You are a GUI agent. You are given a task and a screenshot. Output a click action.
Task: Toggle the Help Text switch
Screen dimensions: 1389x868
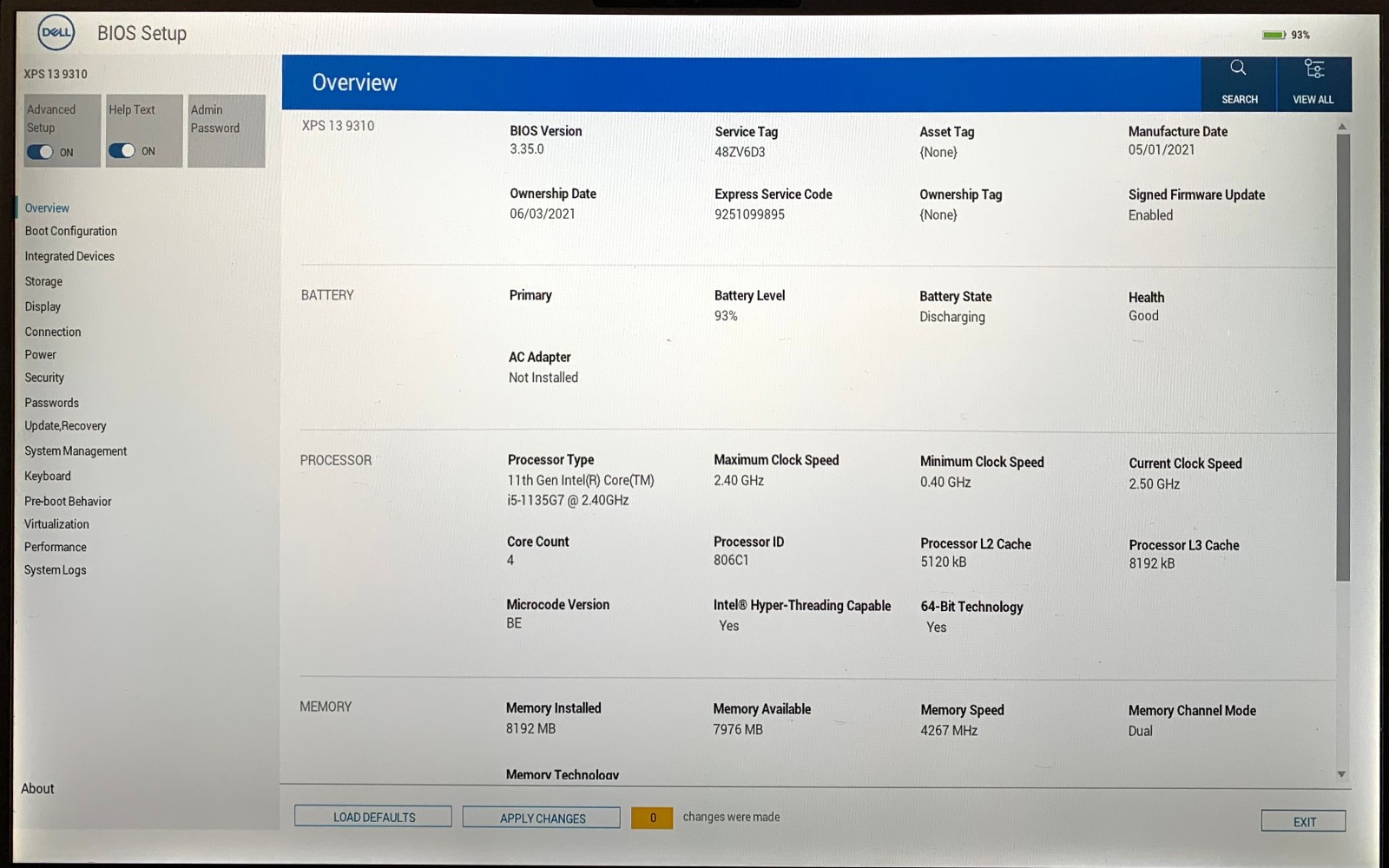[x=122, y=151]
